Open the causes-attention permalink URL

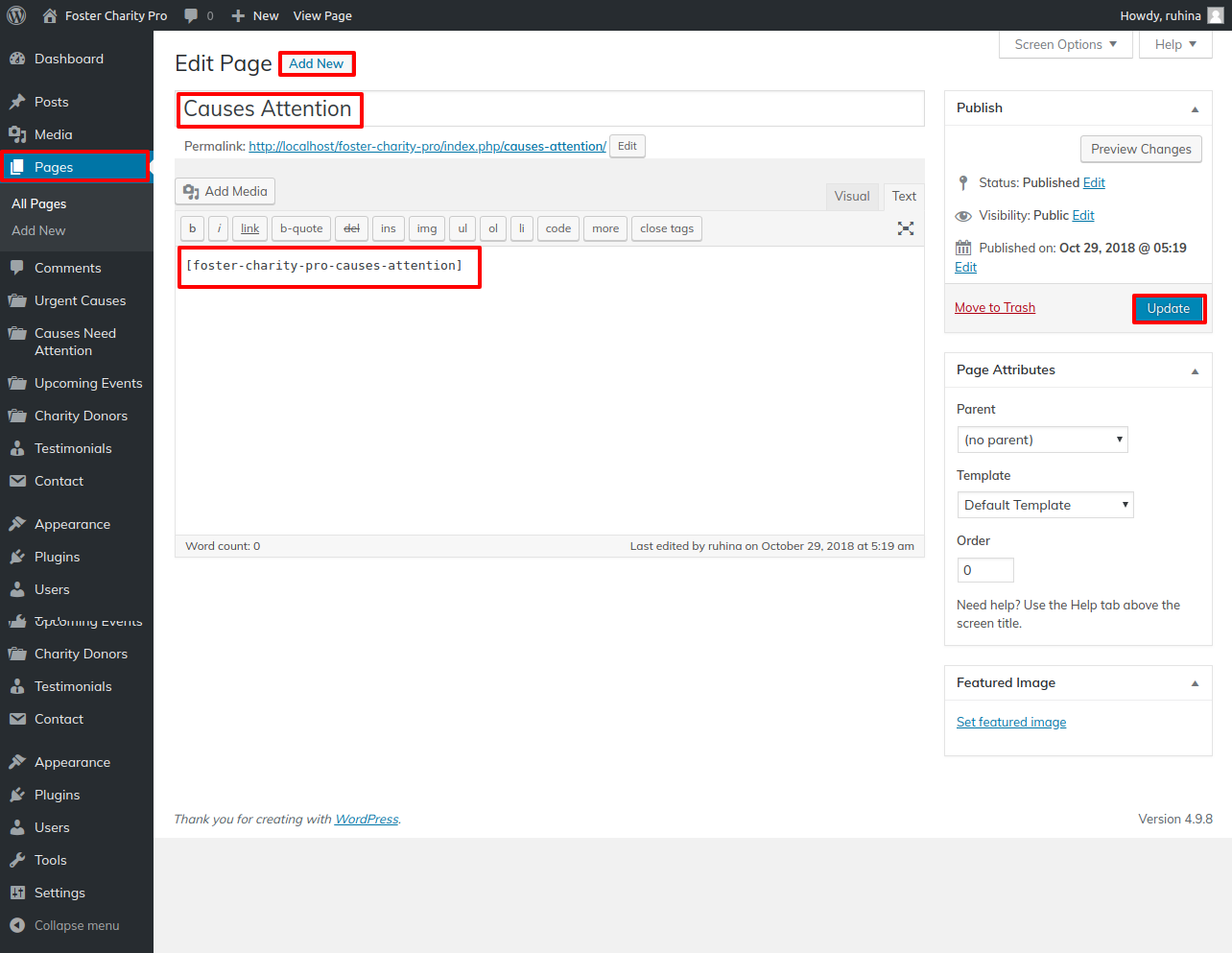[x=427, y=146]
